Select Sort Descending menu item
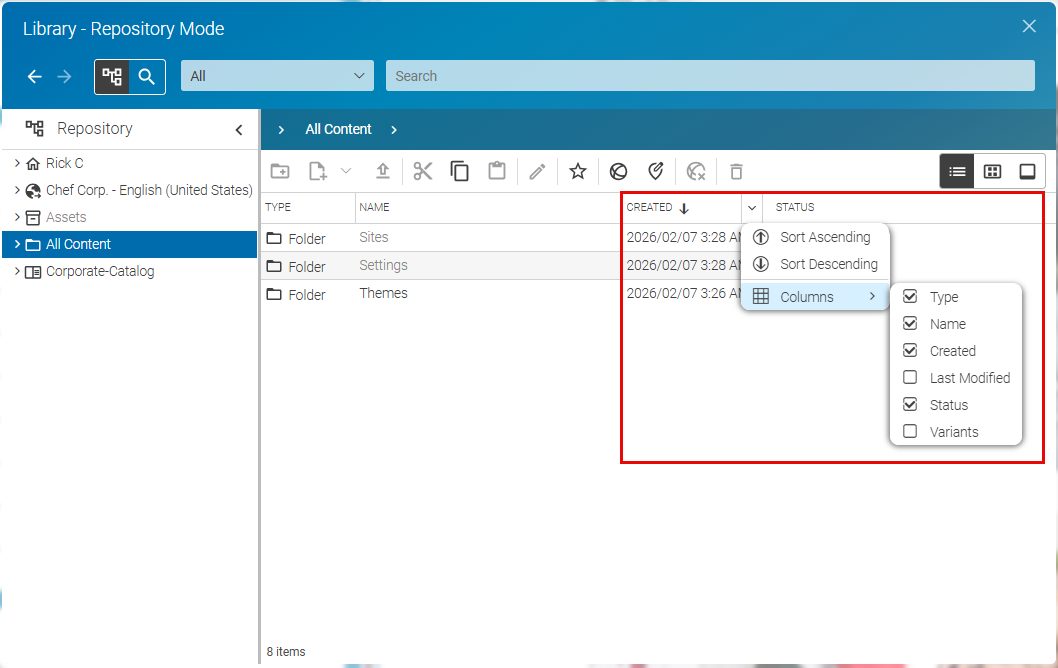The width and height of the screenshot is (1058, 668). pos(828,264)
